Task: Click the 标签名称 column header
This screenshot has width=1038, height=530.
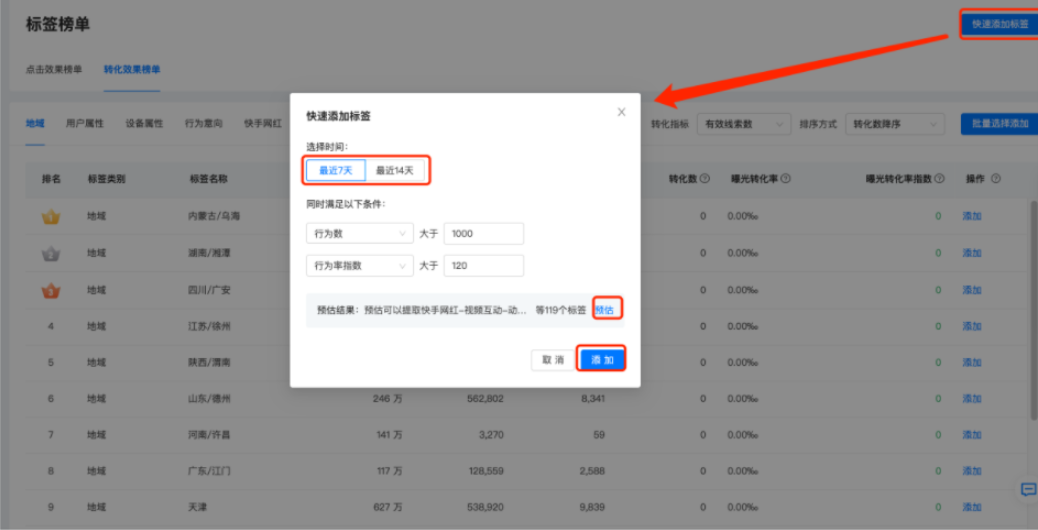Action: [x=209, y=179]
